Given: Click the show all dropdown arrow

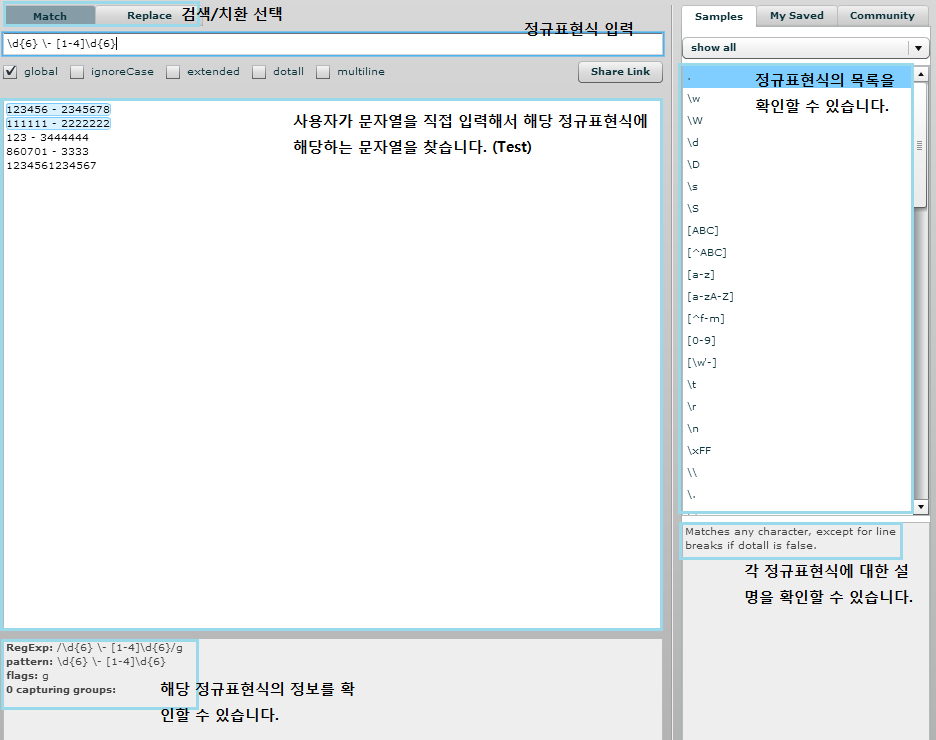Looking at the screenshot, I should 918,48.
